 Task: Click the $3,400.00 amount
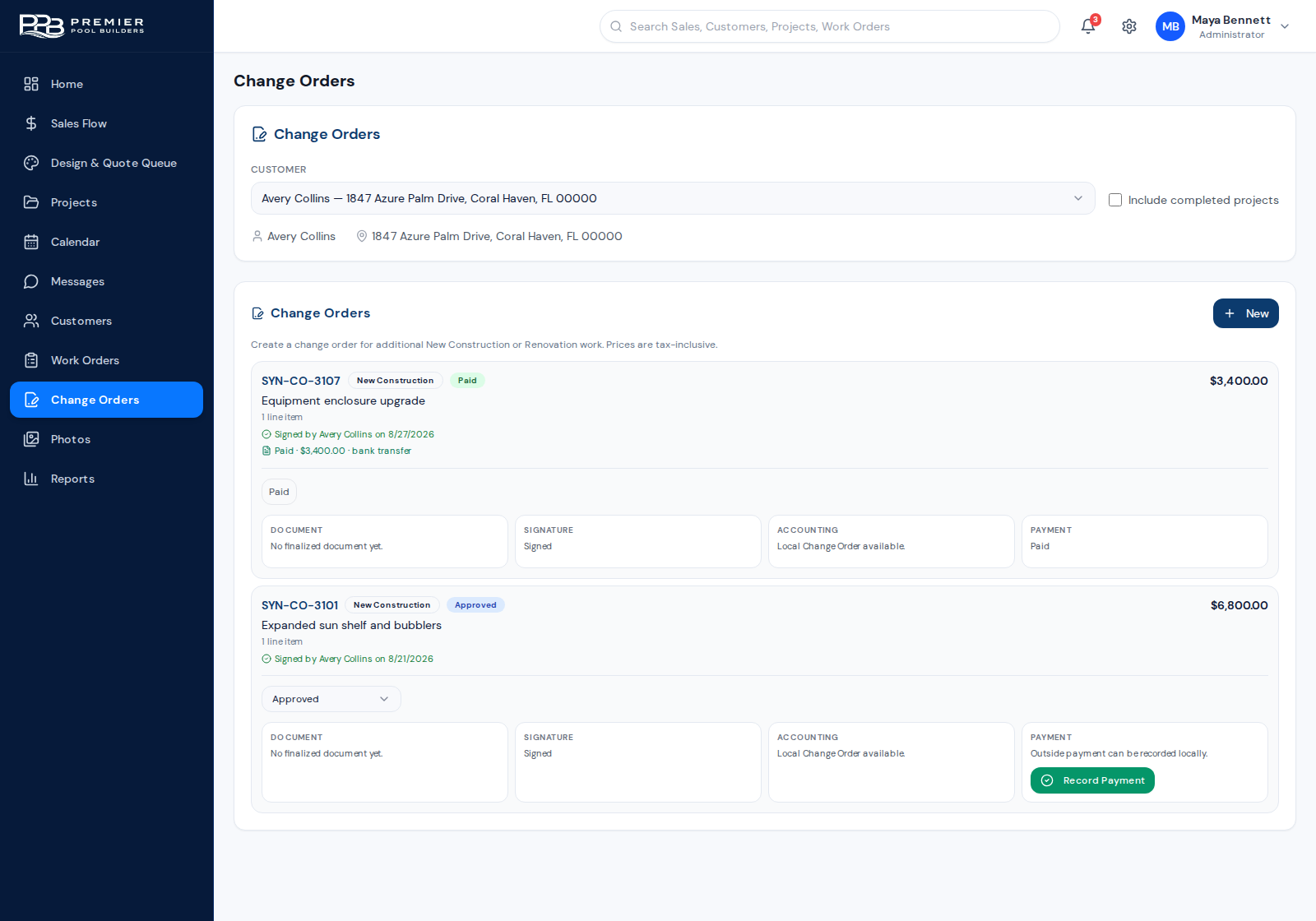pyautogui.click(x=1239, y=381)
